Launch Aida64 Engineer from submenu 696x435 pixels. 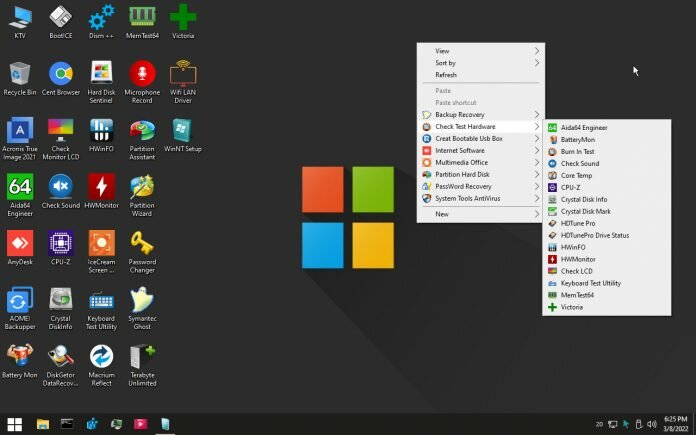(606, 127)
